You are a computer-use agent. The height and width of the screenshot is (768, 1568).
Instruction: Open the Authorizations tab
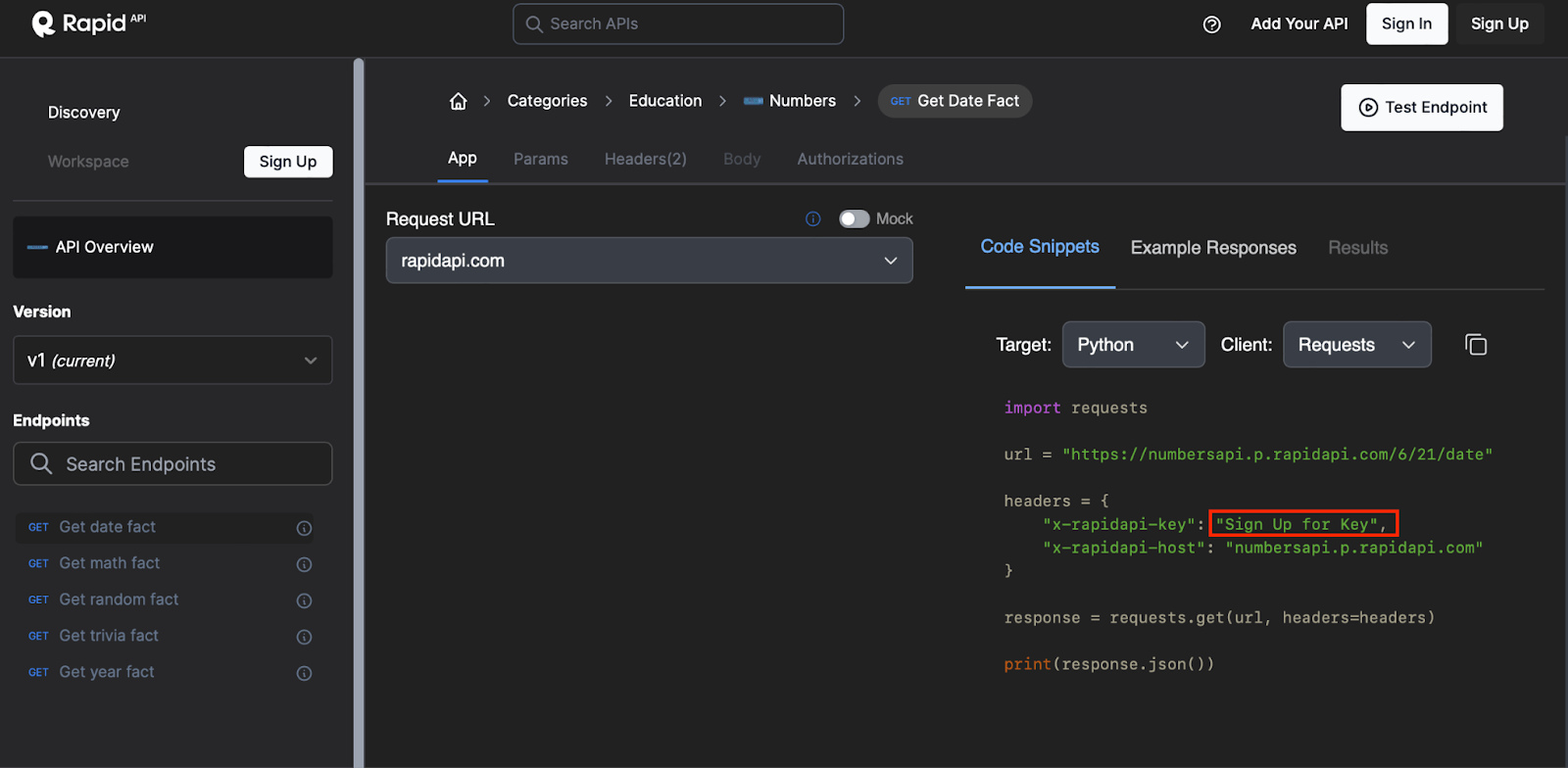point(851,159)
